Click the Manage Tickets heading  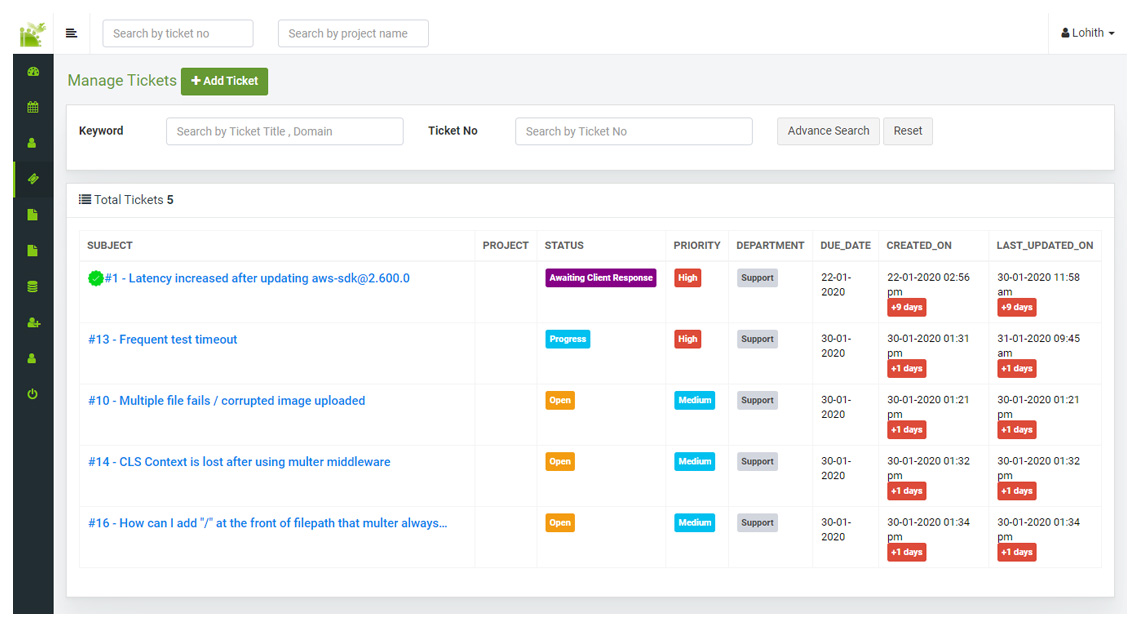[x=122, y=80]
